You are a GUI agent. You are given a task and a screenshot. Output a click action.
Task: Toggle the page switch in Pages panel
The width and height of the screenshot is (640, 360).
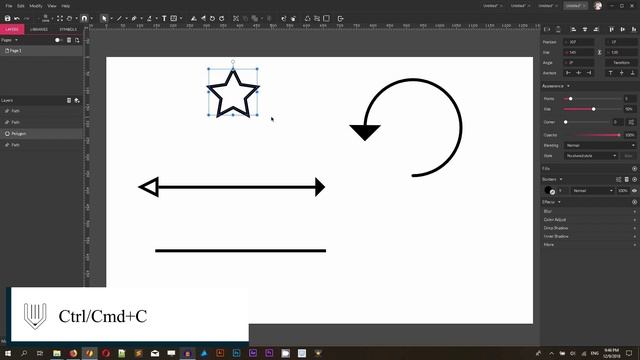pyautogui.click(x=58, y=40)
